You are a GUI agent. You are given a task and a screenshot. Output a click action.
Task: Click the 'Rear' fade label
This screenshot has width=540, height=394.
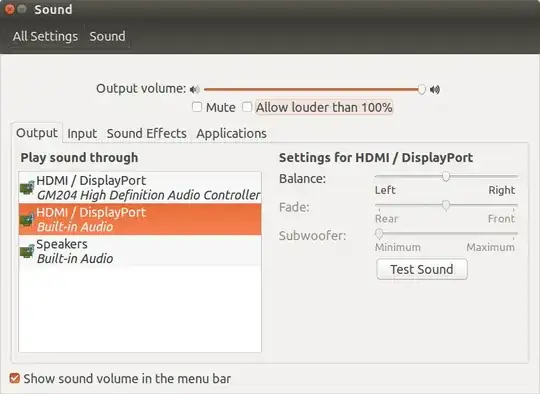click(x=386, y=219)
